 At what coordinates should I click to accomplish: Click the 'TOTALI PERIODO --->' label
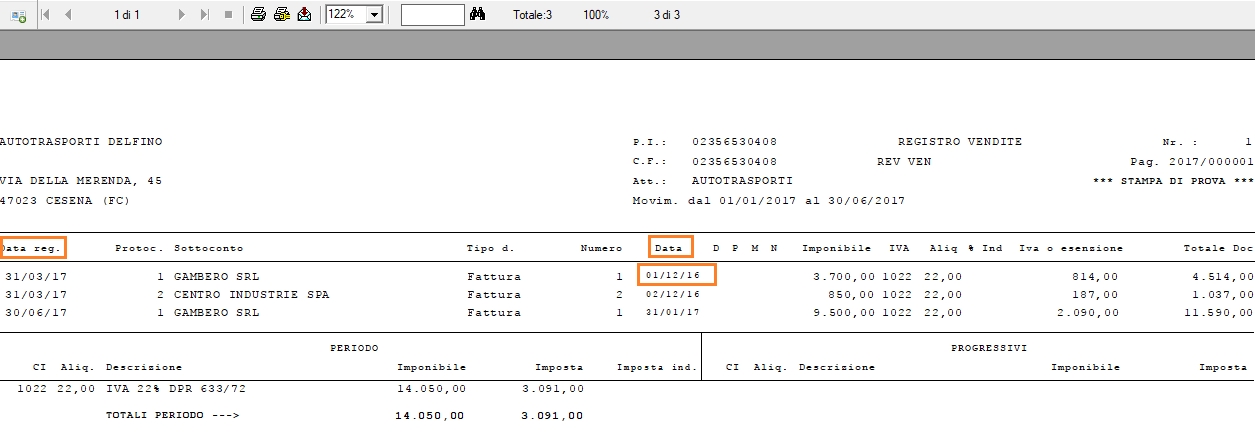click(173, 415)
